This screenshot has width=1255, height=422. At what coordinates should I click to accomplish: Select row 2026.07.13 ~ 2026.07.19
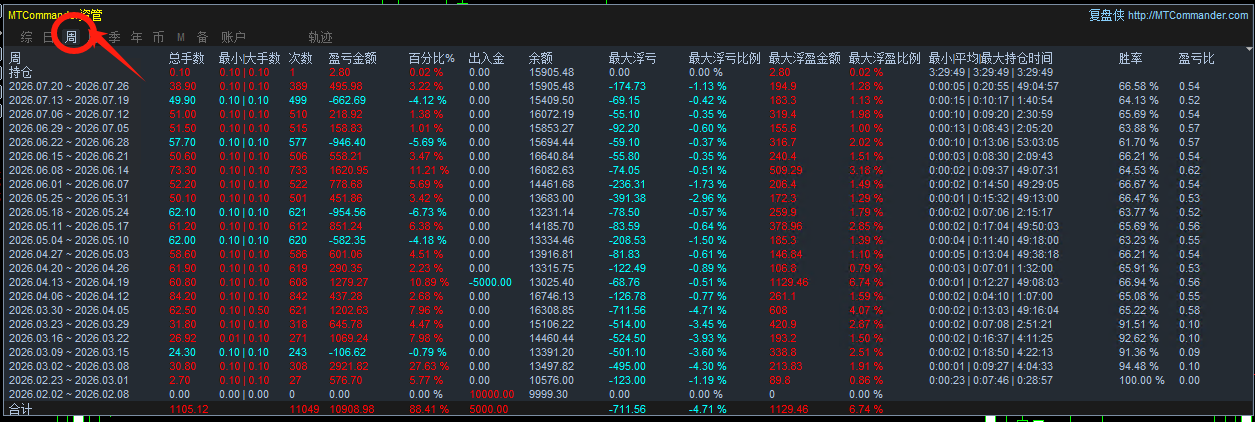pos(69,101)
